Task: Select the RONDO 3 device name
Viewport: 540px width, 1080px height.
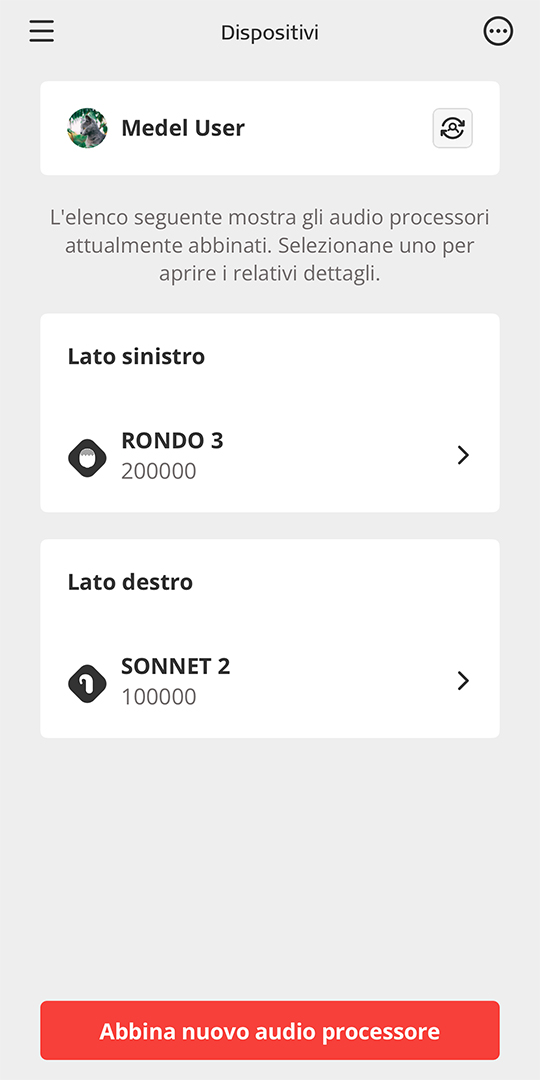Action: coord(172,441)
